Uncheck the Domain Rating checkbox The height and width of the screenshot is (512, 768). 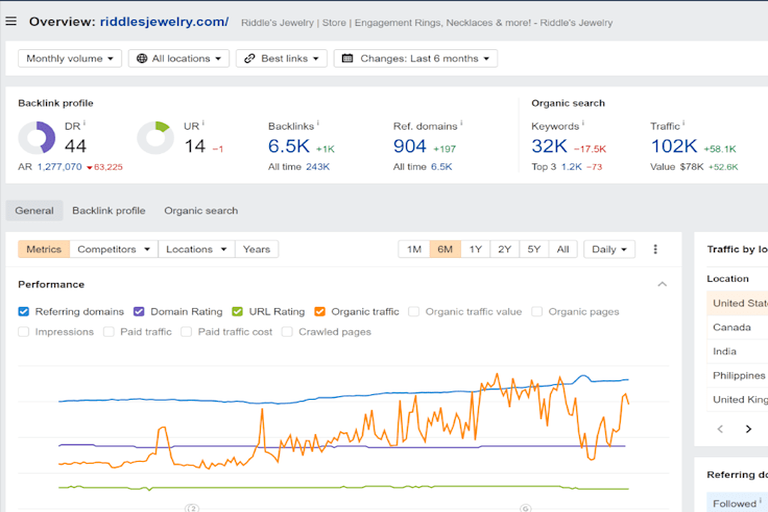point(139,312)
